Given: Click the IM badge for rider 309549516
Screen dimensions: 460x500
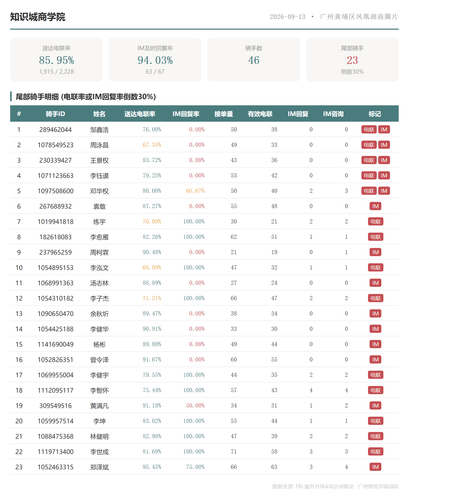Looking at the screenshot, I should [375, 405].
